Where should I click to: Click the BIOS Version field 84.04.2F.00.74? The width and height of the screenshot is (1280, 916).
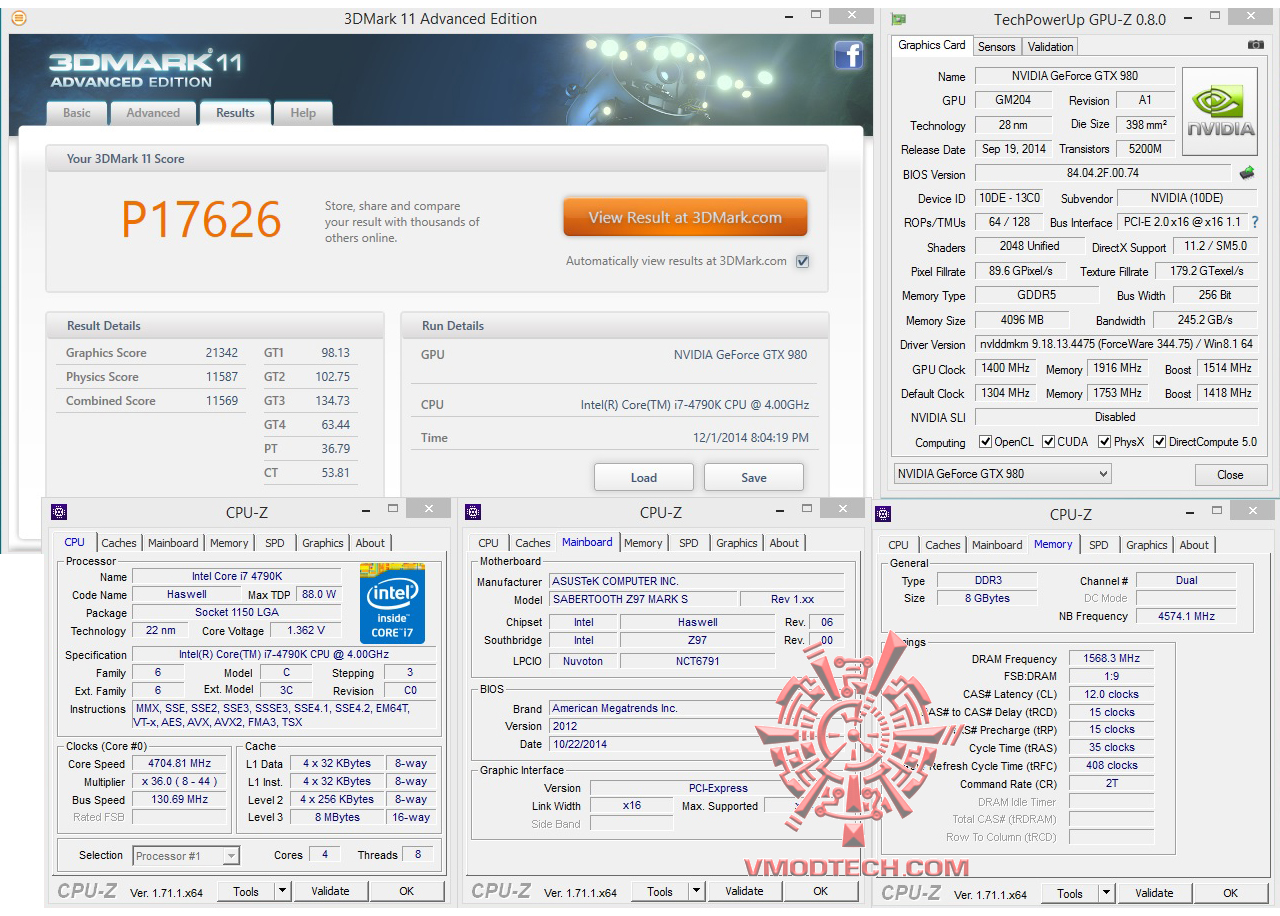coord(1103,174)
